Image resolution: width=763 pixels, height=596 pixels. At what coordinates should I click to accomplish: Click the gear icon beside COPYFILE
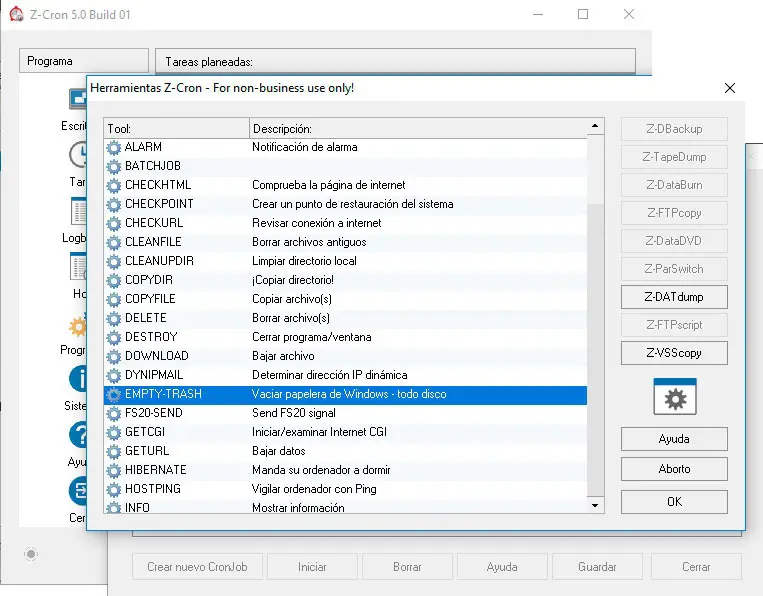[113, 299]
